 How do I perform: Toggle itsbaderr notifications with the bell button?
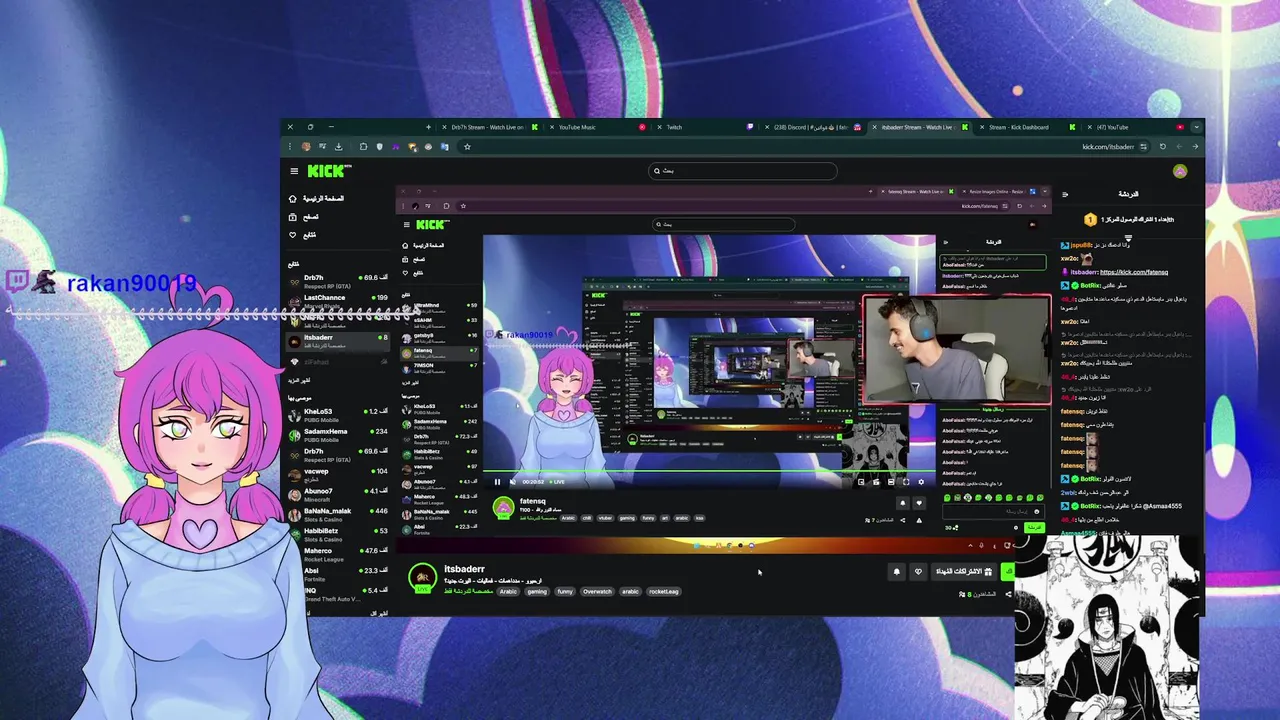coord(896,572)
